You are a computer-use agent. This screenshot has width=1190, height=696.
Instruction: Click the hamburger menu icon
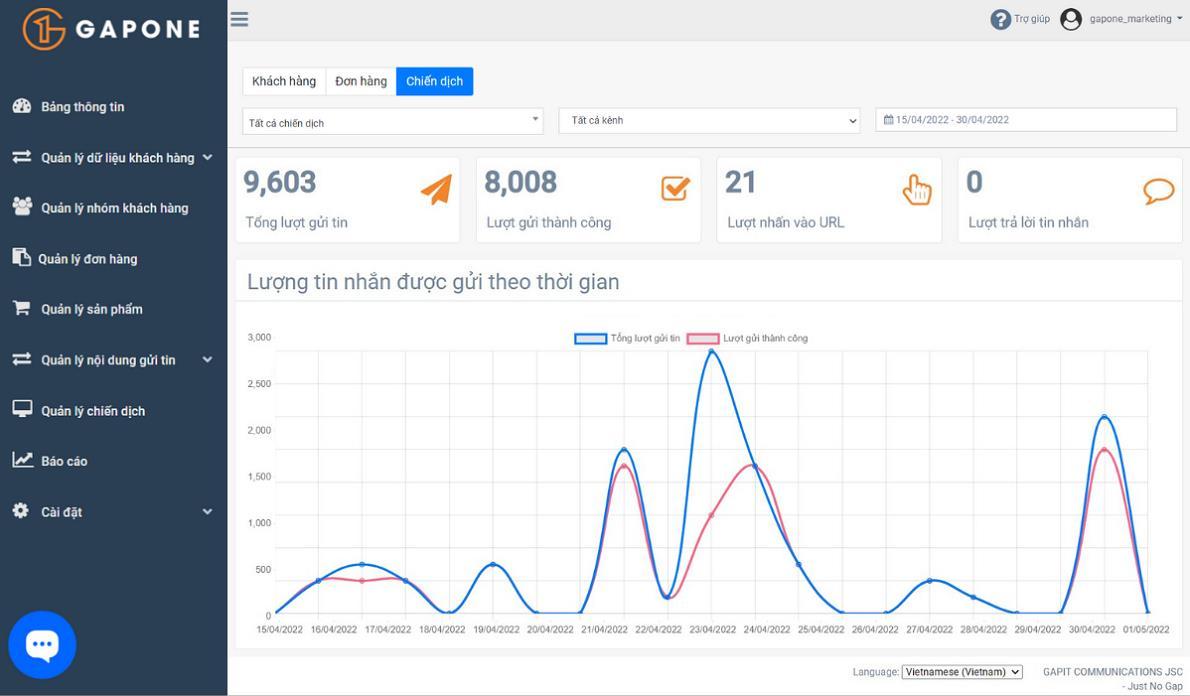[239, 19]
